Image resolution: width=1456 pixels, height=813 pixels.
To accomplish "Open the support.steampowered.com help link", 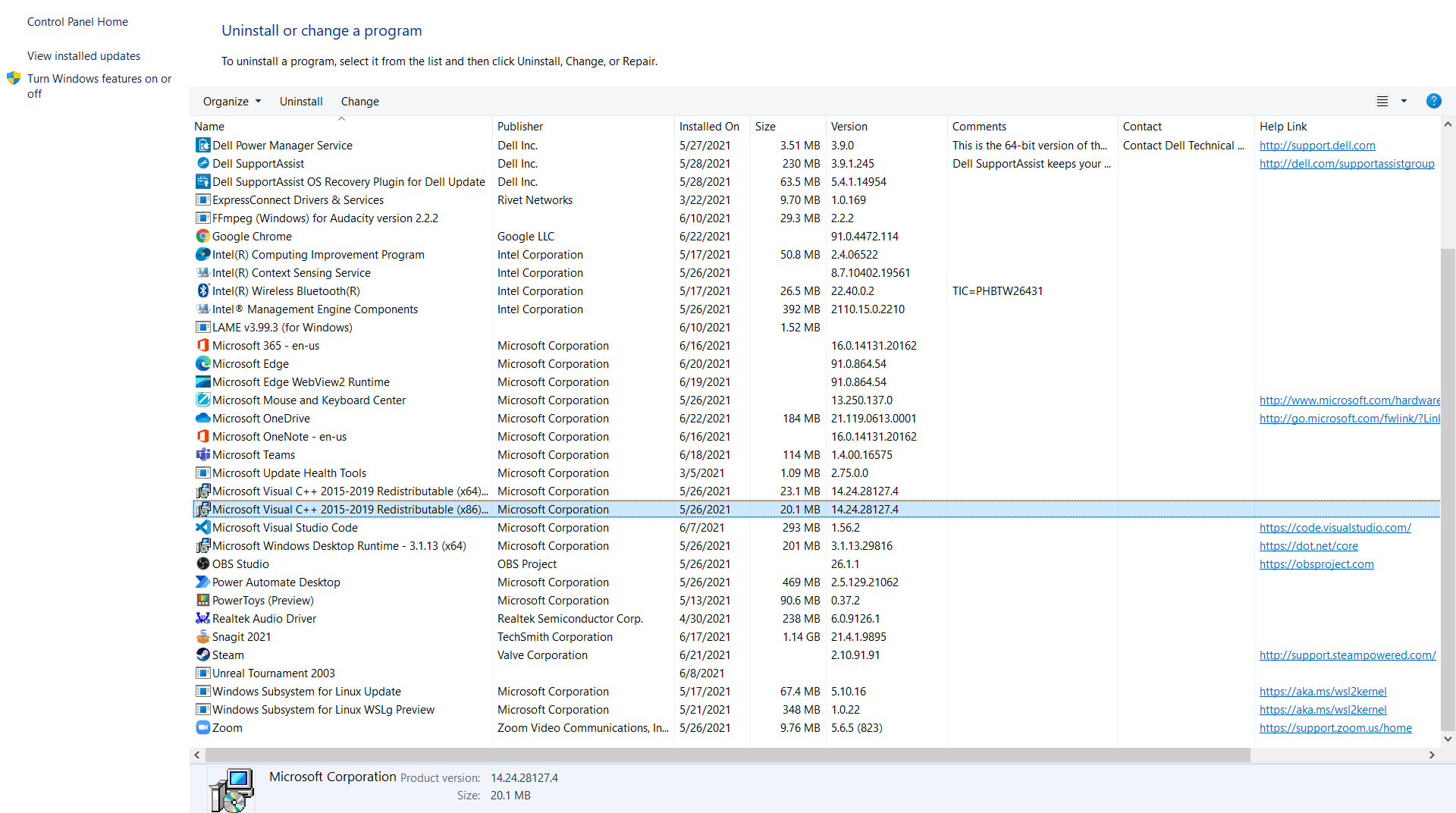I will coord(1348,654).
